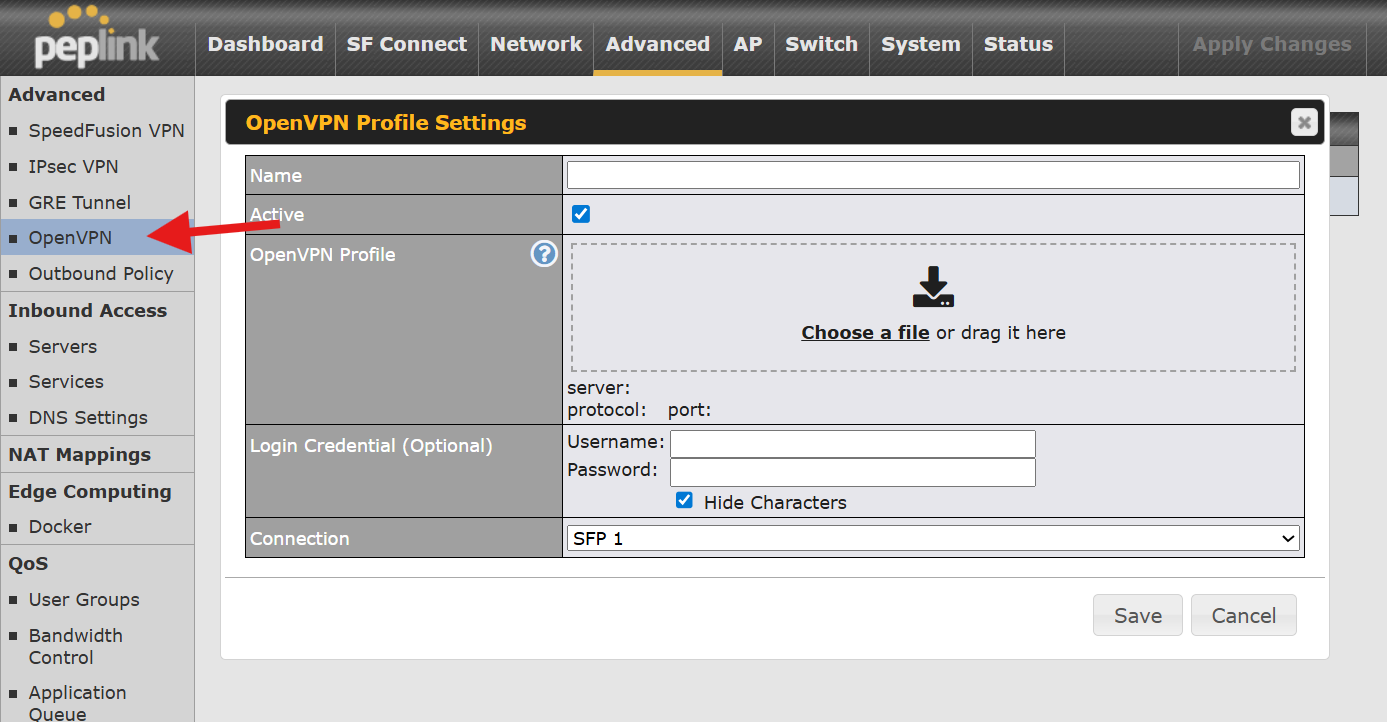Viewport: 1387px width, 722px height.
Task: Click the Choose a file link
Action: point(865,333)
